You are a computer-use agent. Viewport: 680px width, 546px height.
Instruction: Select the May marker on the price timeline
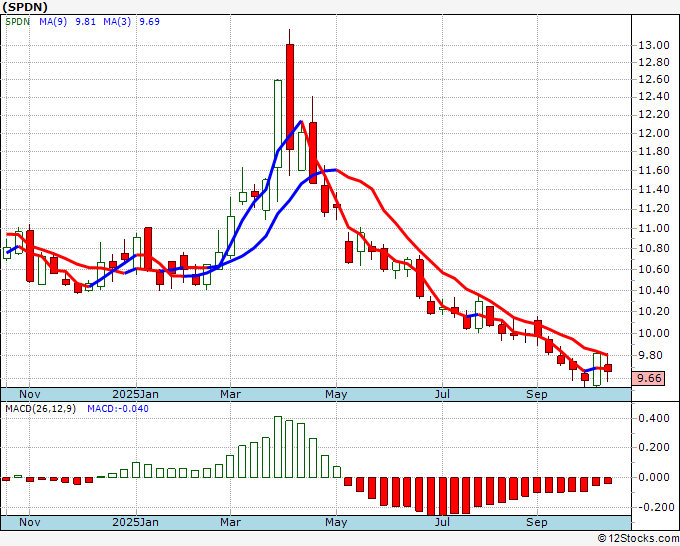tap(337, 394)
